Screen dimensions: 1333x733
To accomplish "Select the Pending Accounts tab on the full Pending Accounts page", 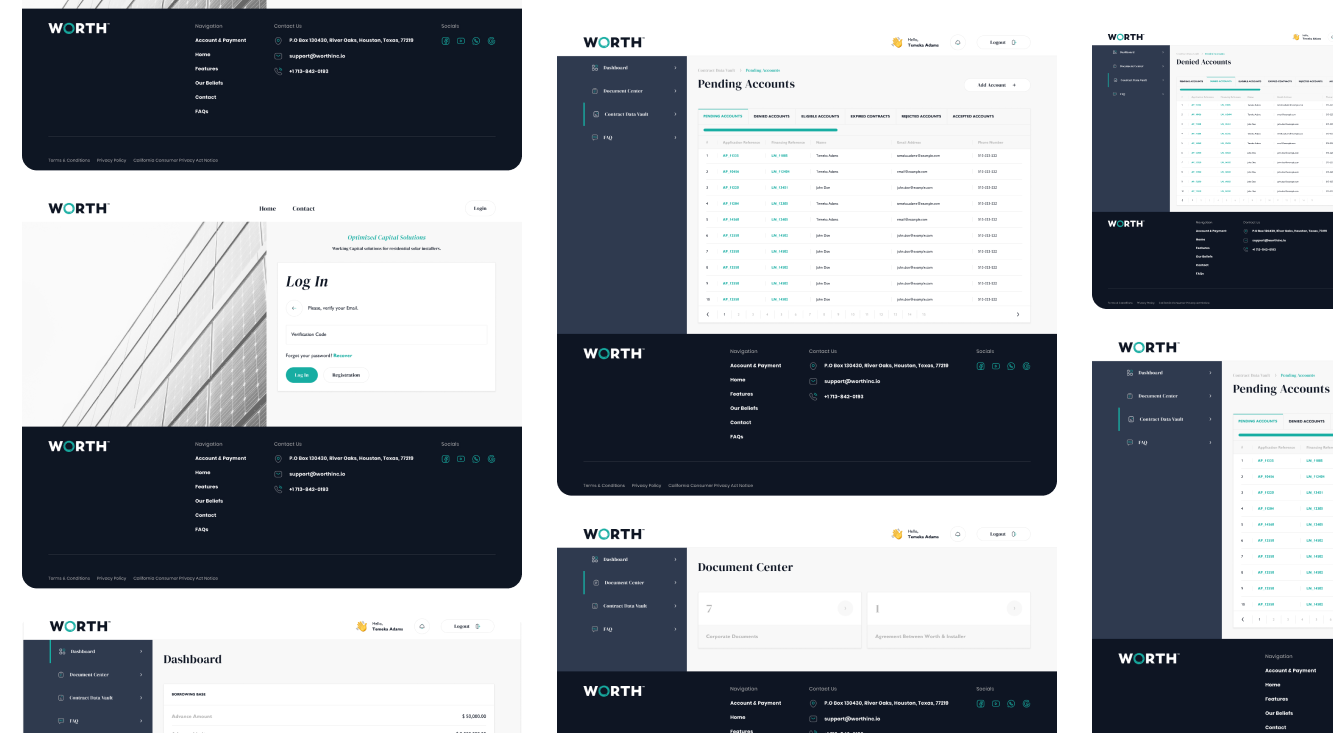I will point(723,116).
